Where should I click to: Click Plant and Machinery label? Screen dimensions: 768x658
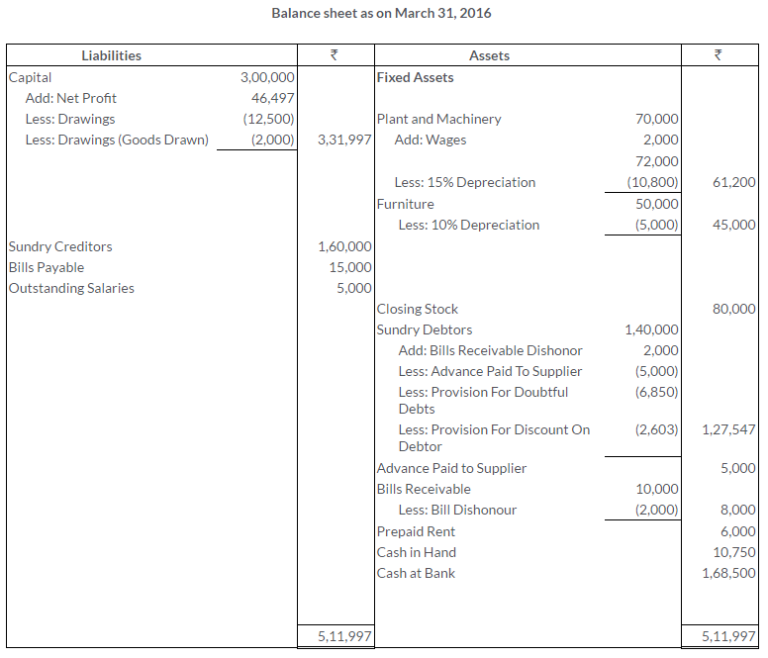coord(439,119)
